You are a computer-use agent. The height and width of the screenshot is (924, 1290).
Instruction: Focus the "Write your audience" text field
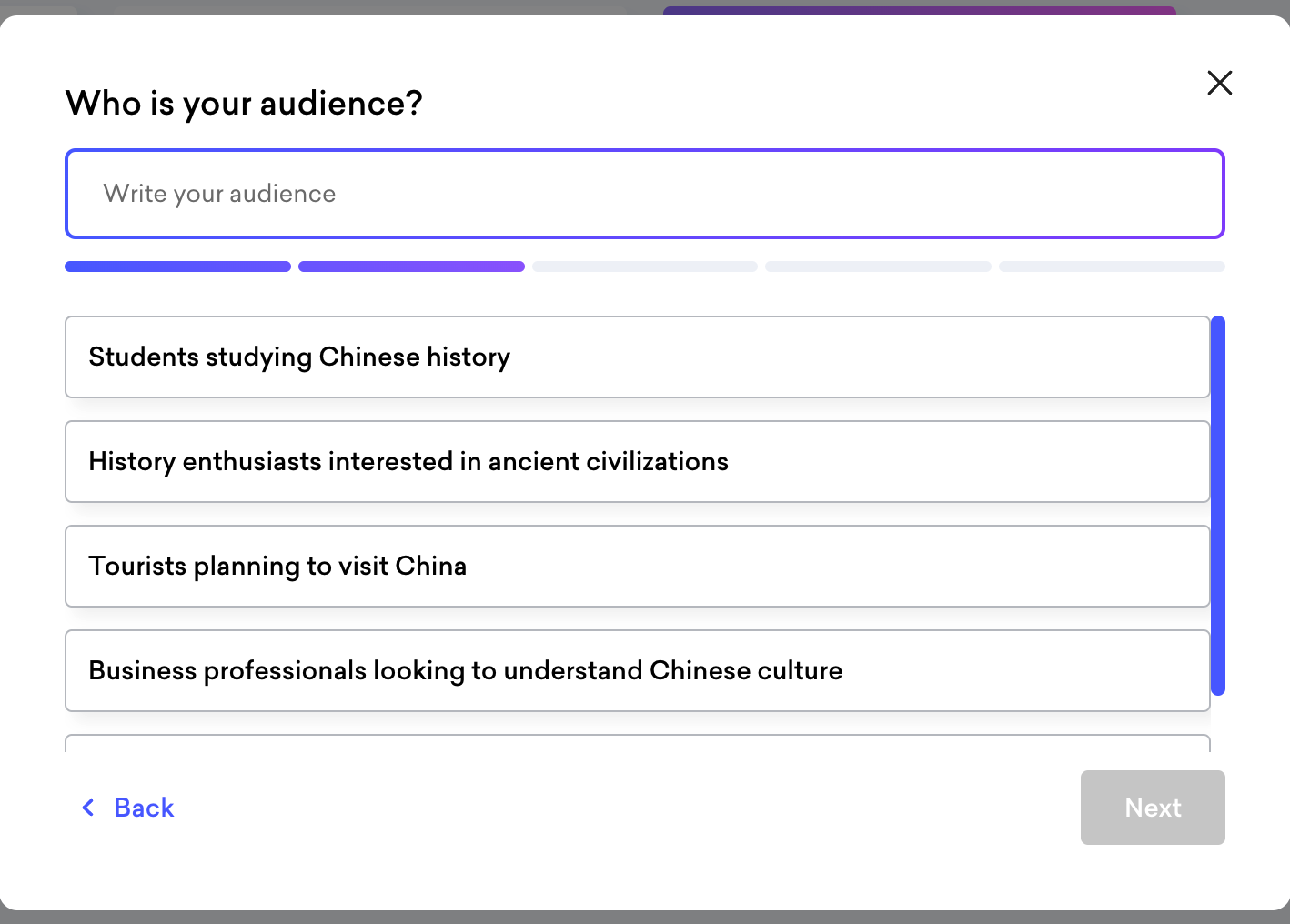pos(644,194)
